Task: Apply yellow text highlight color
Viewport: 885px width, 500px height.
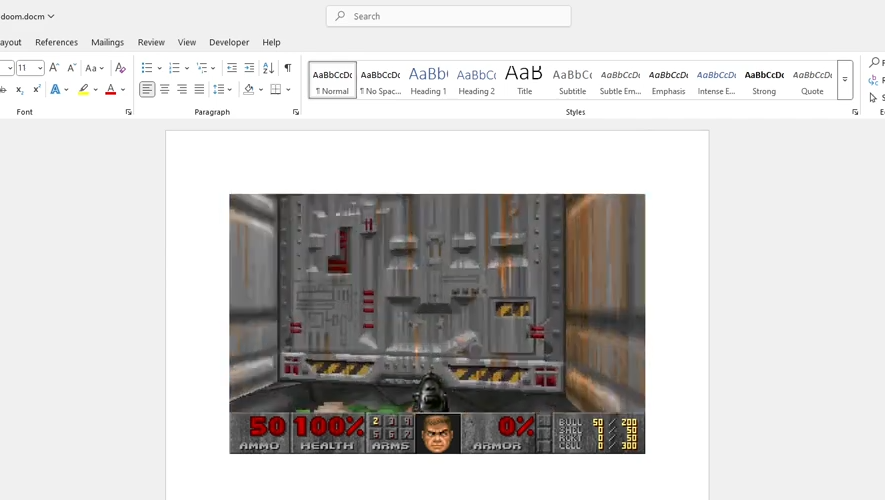Action: (84, 89)
